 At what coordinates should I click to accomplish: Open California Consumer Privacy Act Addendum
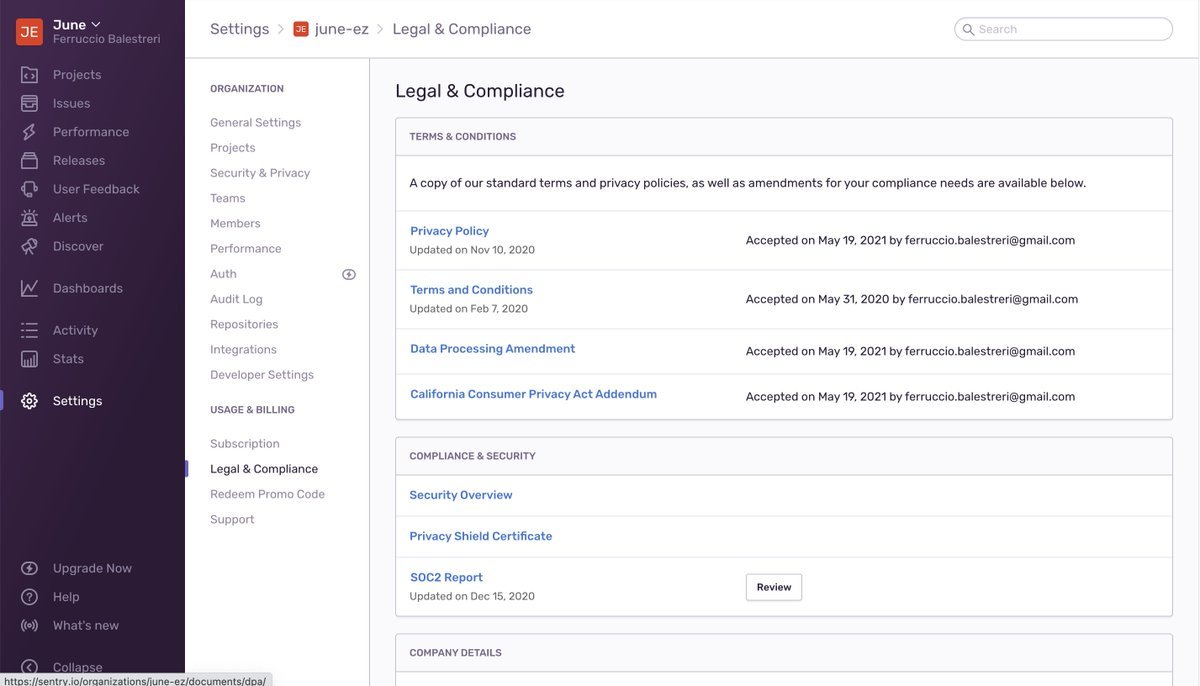[533, 394]
